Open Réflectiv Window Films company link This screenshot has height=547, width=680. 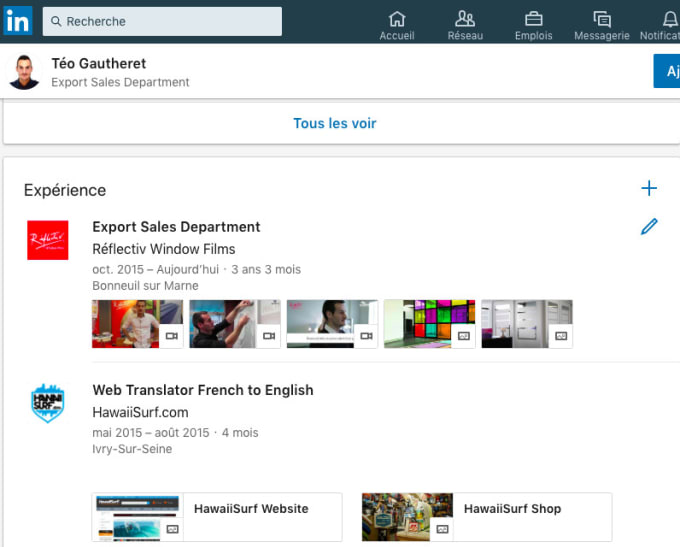point(164,249)
